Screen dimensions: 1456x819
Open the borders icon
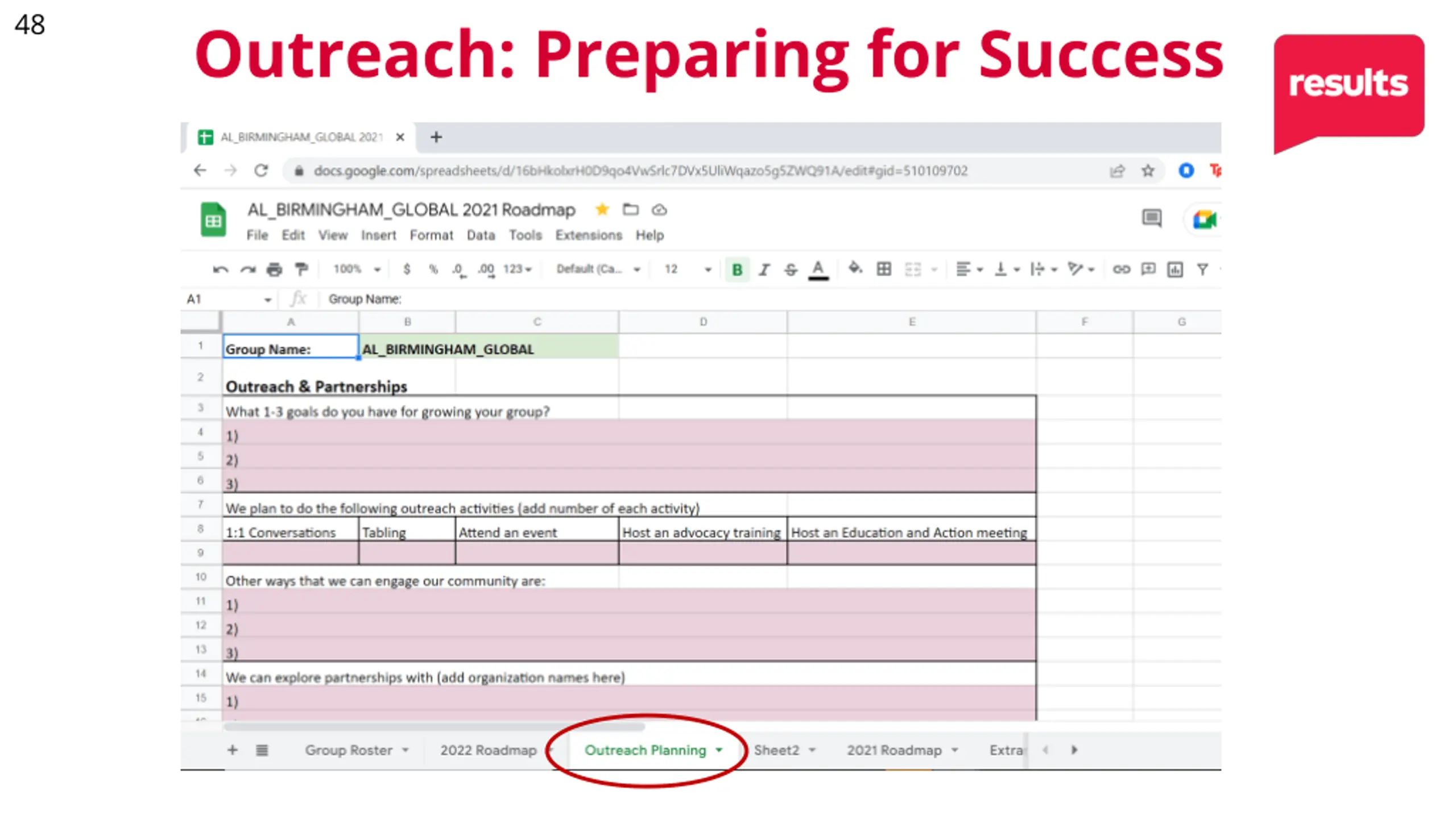pos(884,269)
